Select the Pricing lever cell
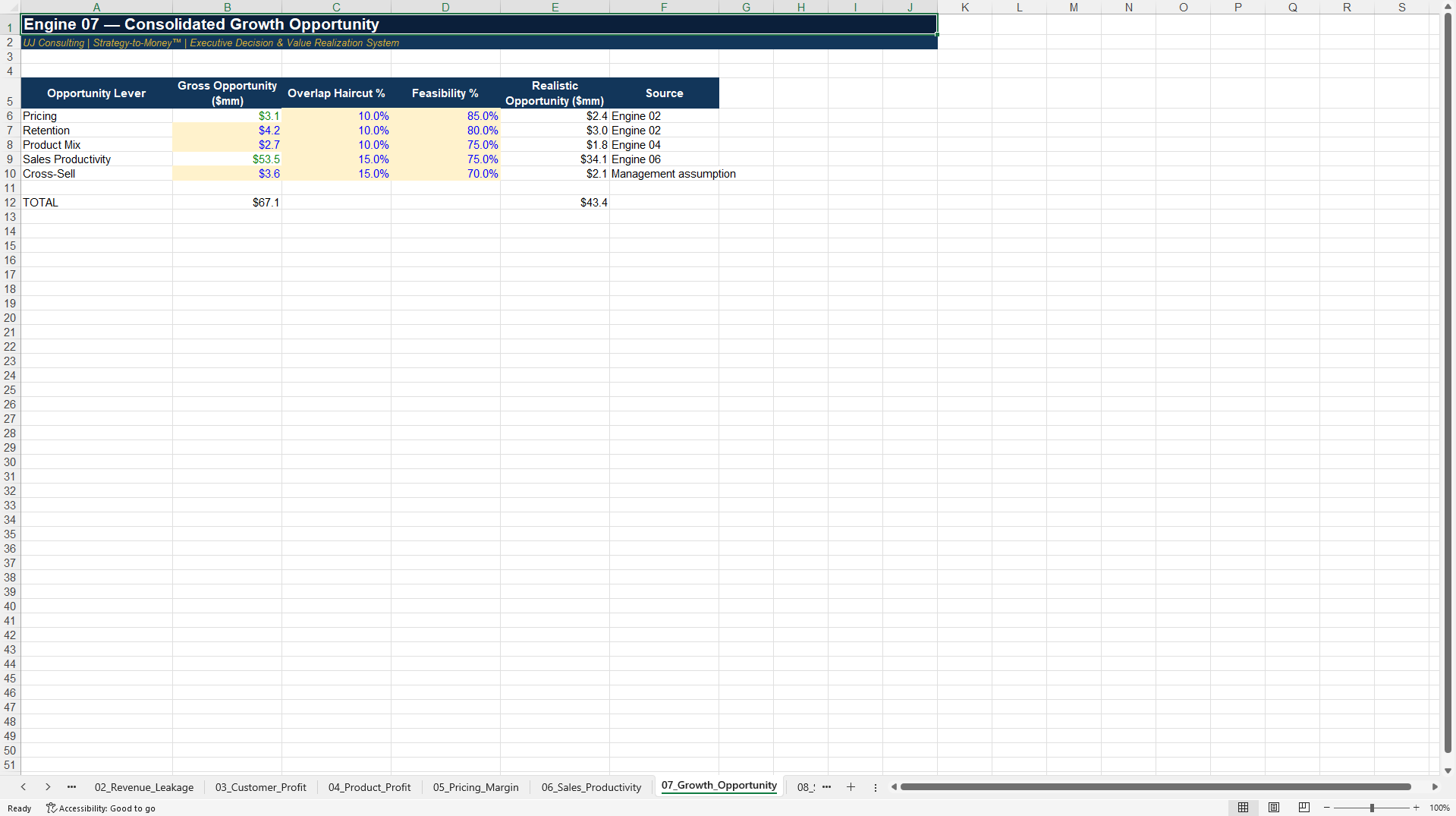This screenshot has height=816, width=1456. coord(96,116)
